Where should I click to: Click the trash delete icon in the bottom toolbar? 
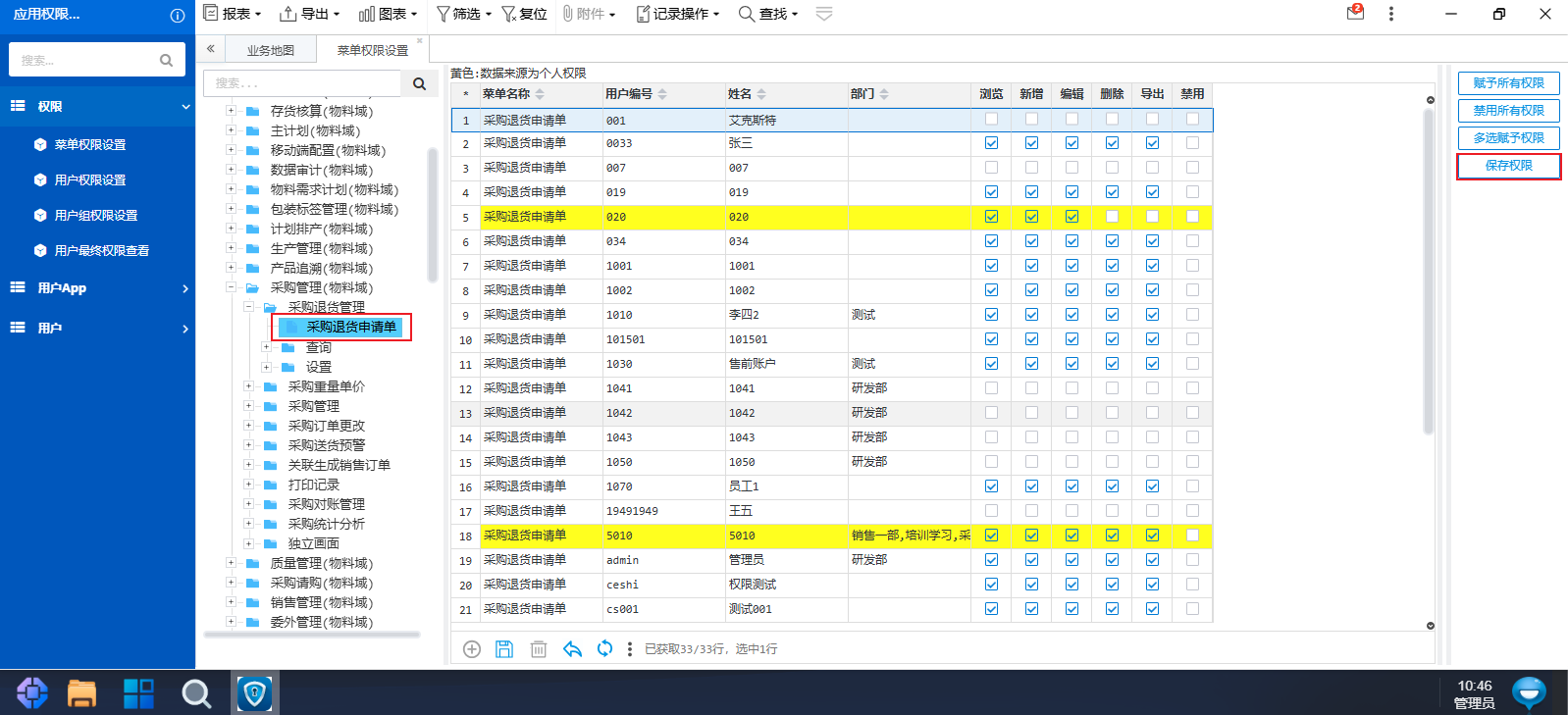coord(539,649)
